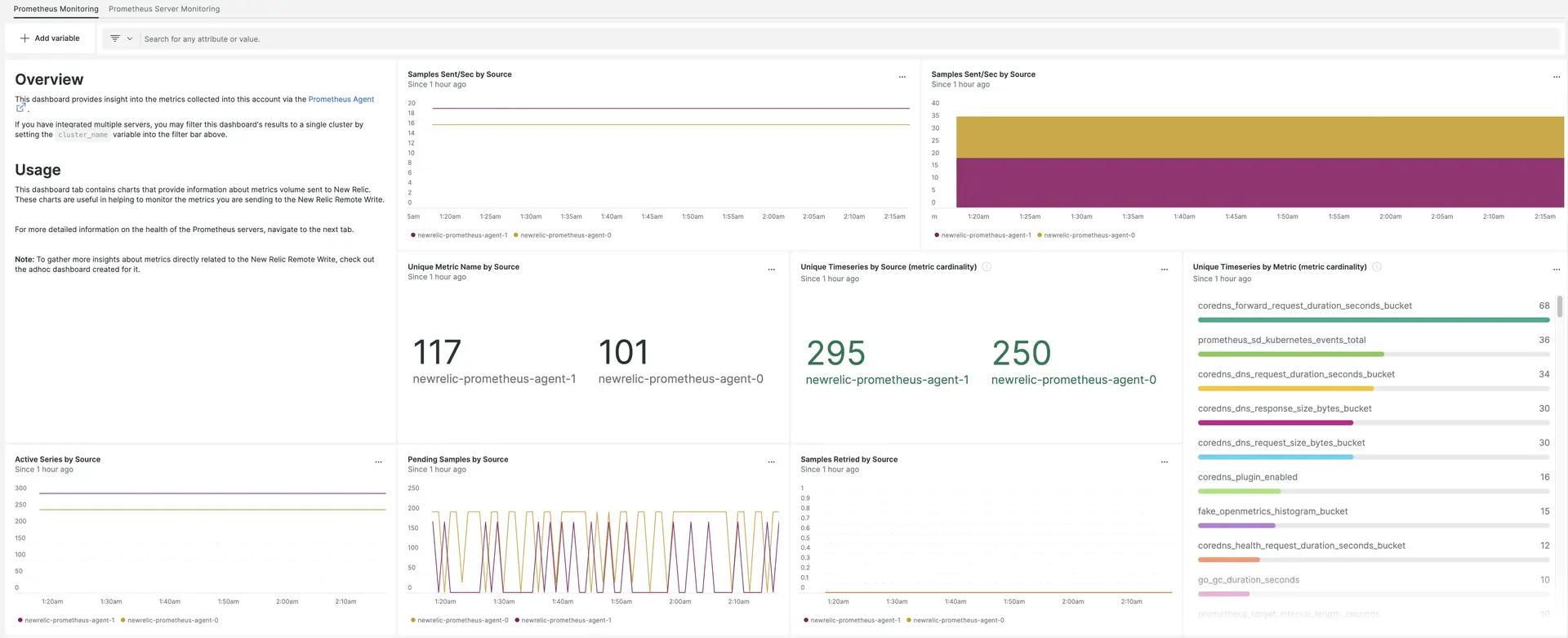
Task: Open options menu for Samples Retried by Source
Action: (1164, 462)
